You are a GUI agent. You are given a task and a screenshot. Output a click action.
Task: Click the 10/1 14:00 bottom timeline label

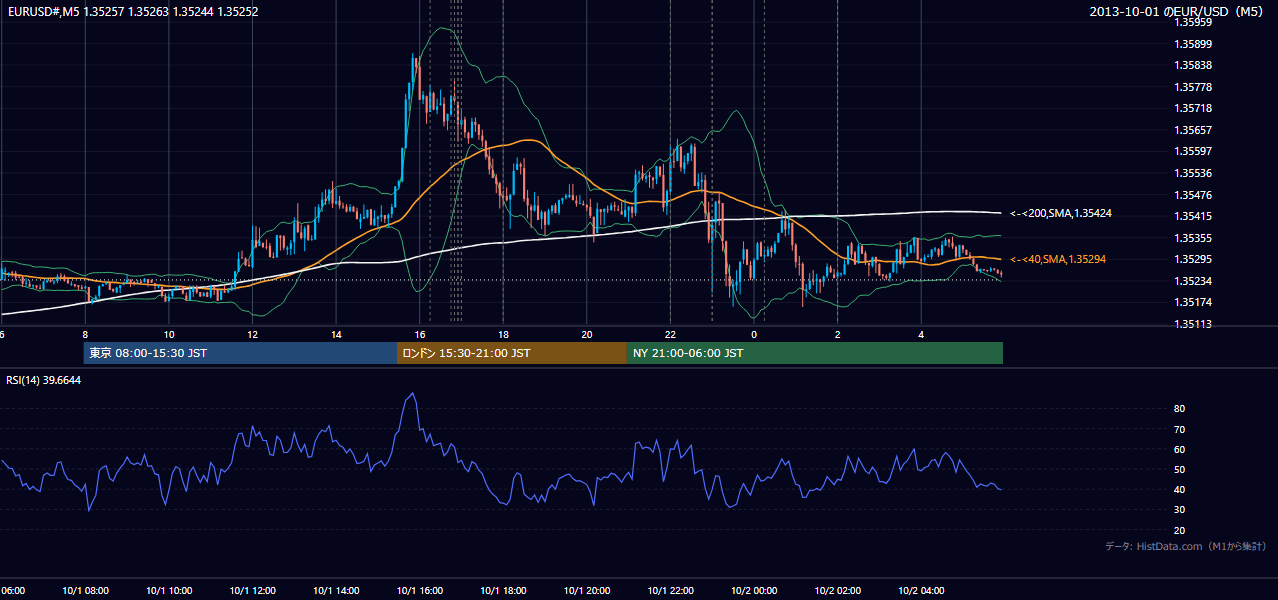click(x=336, y=590)
